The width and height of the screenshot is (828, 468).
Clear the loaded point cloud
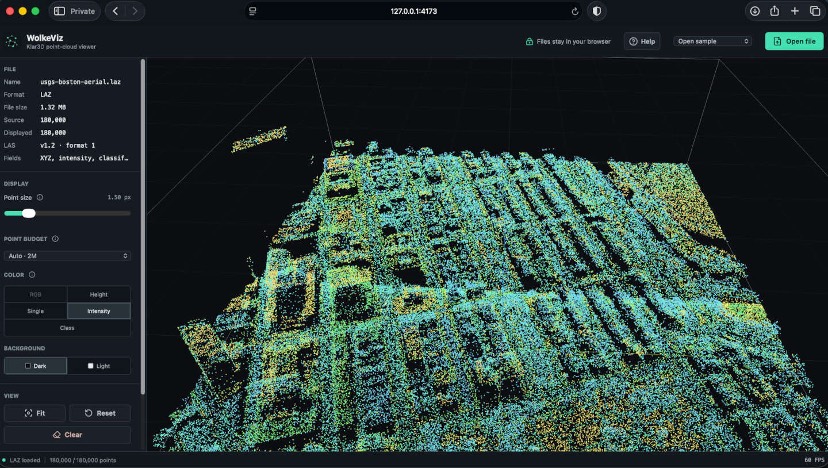(67, 435)
